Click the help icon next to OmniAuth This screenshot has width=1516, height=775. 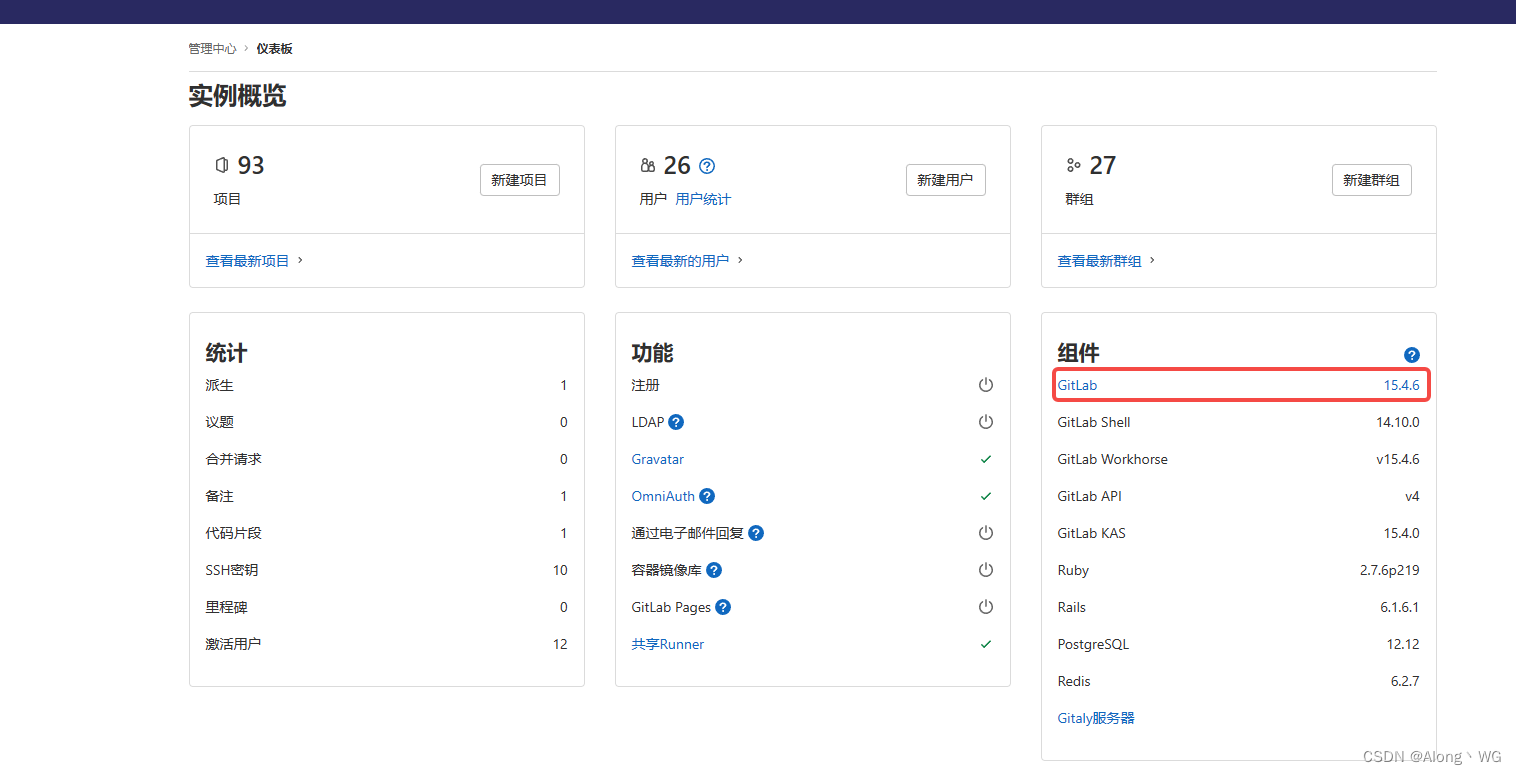point(707,496)
